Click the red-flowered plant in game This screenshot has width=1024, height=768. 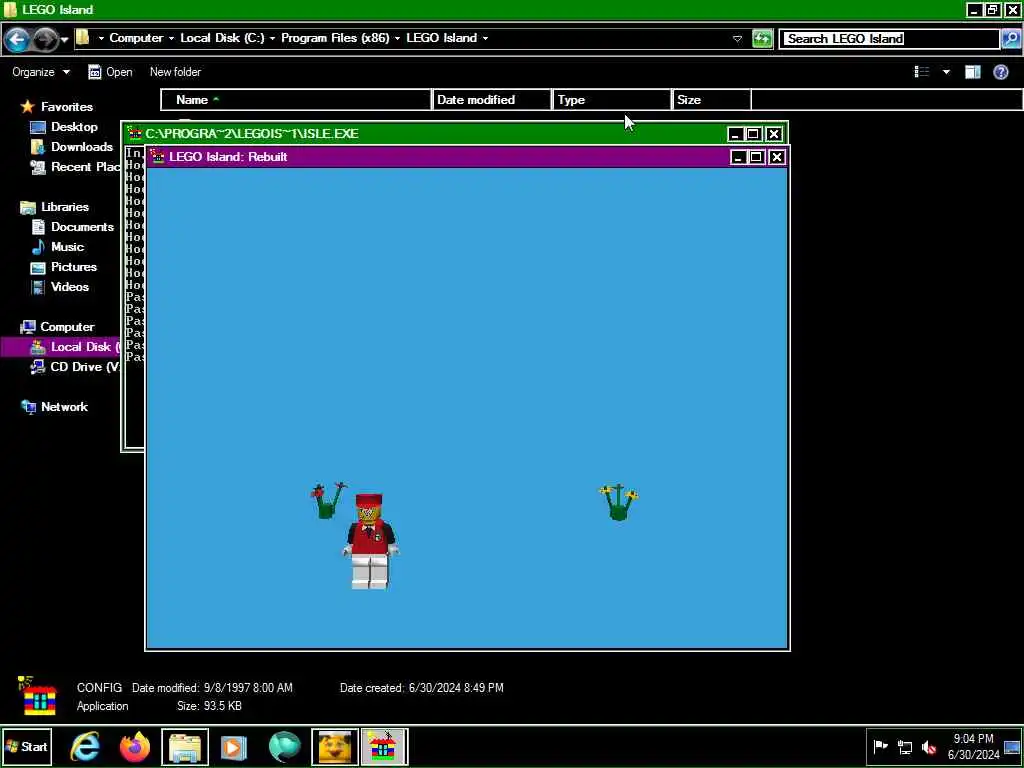328,500
